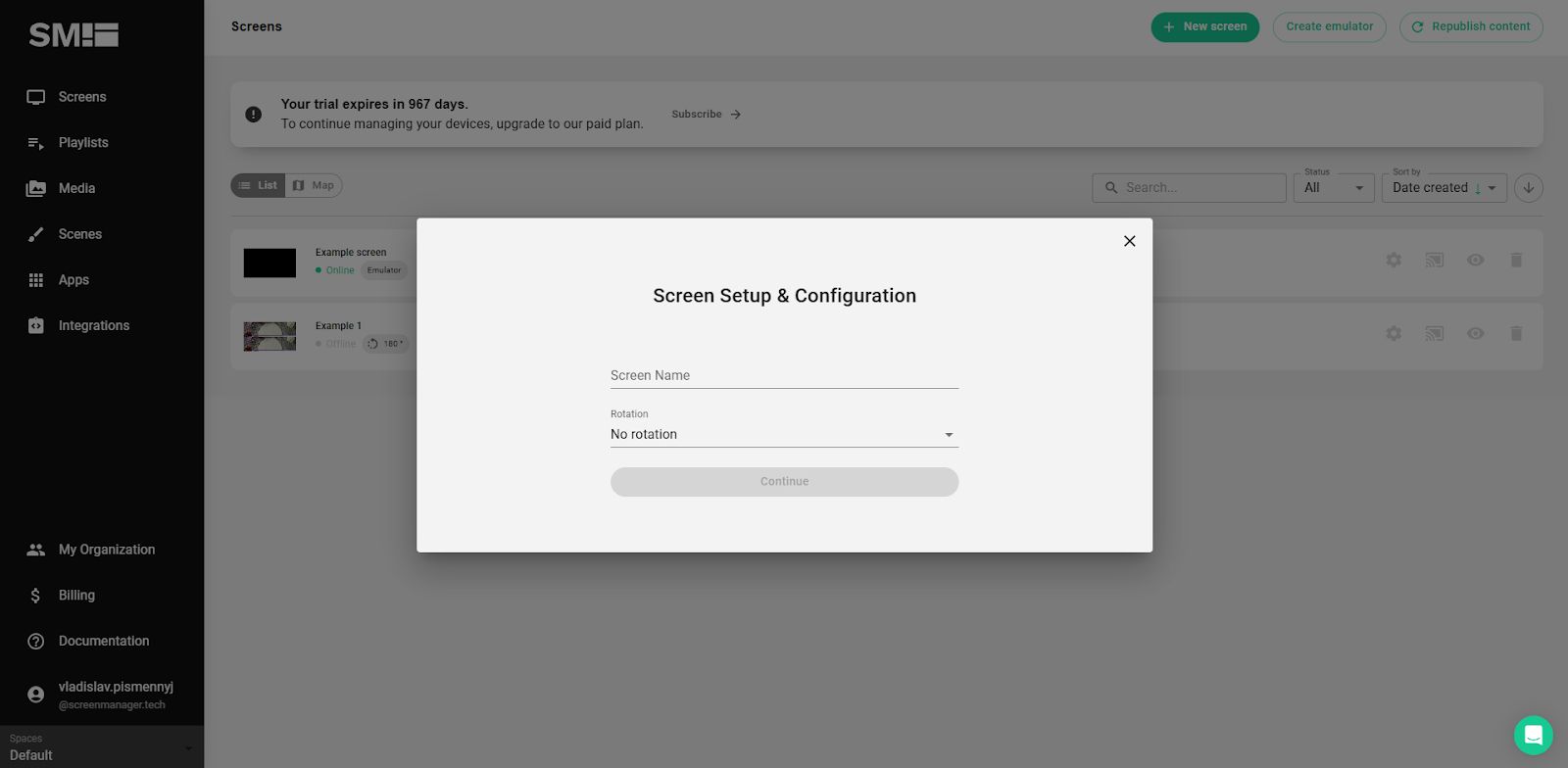Image resolution: width=1568 pixels, height=768 pixels.
Task: Click the Example screen thumbnail
Action: pyautogui.click(x=269, y=263)
